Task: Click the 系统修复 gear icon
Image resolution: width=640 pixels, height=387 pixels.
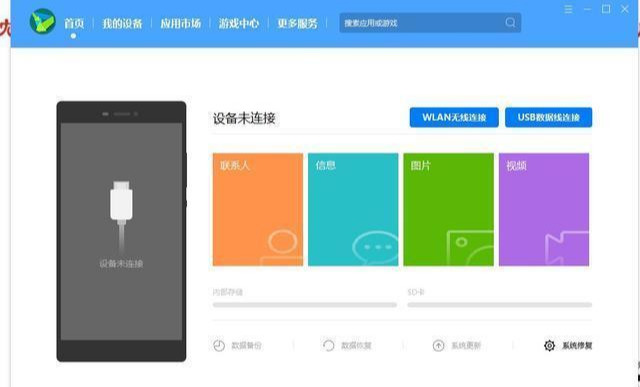Action: 549,346
